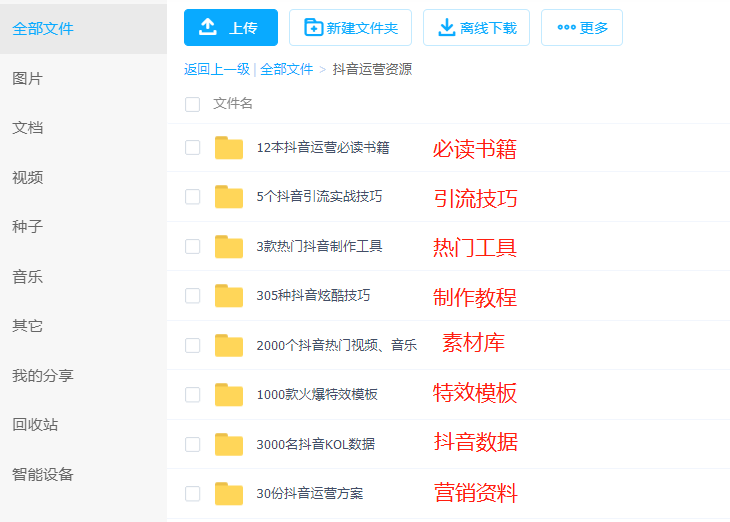Click the download arrow icon in 离线下载
The width and height of the screenshot is (730, 522).
coord(446,27)
